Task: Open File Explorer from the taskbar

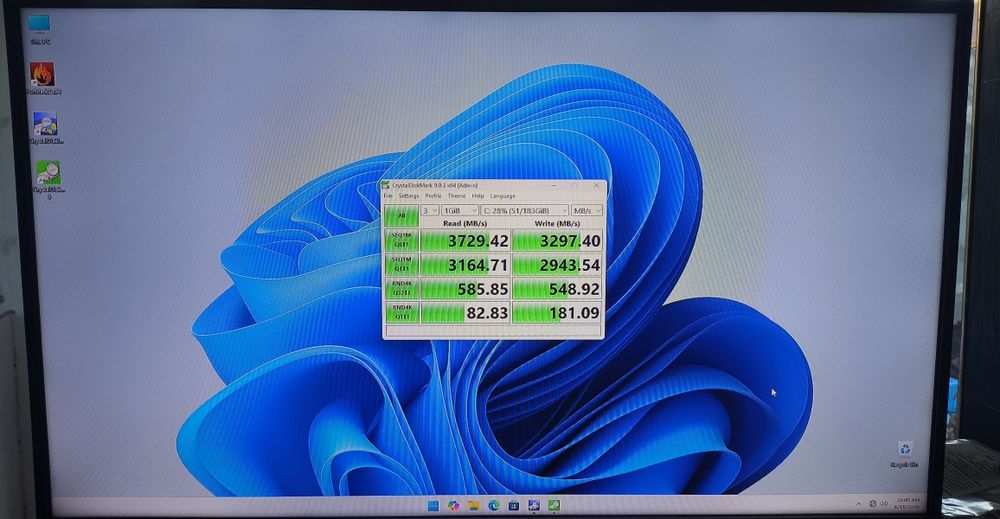Action: [473, 506]
